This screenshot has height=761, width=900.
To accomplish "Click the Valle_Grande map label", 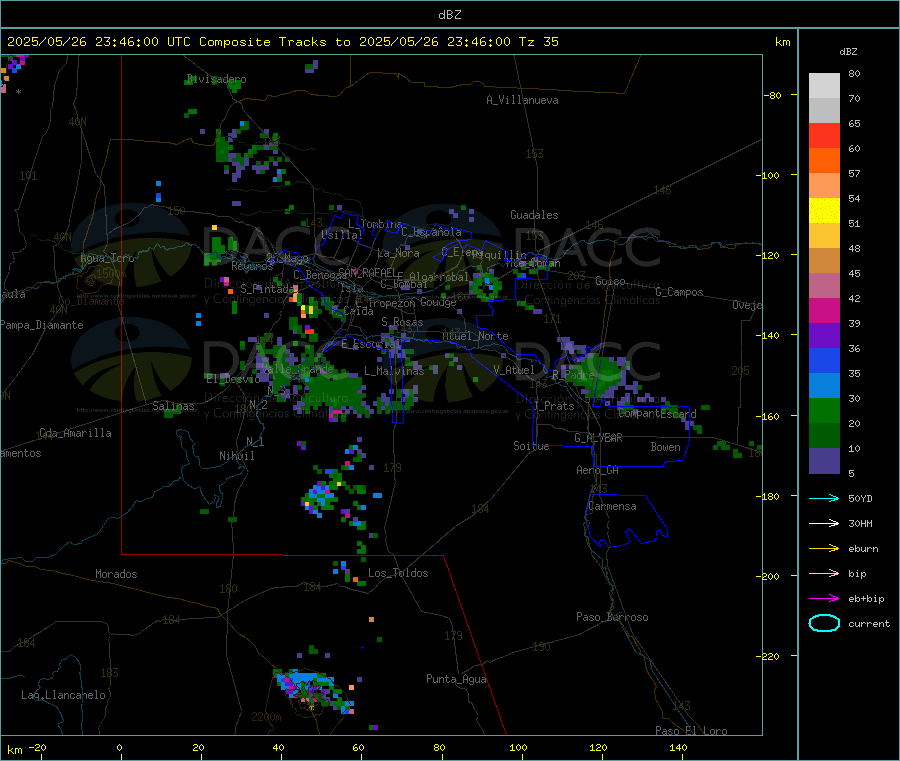I will point(297,369).
